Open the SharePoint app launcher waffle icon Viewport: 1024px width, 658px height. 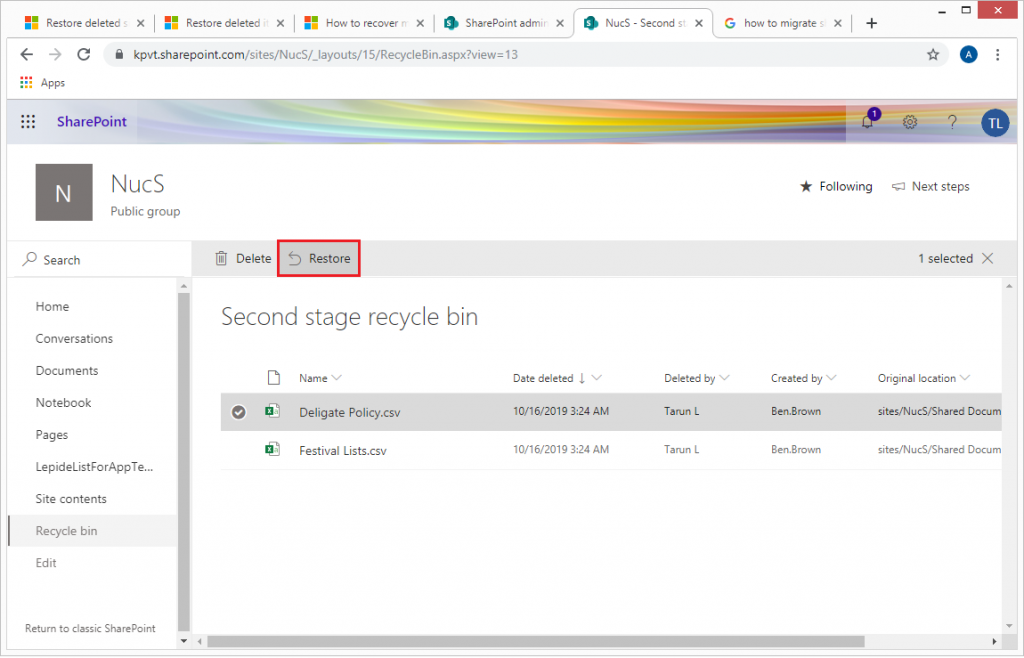point(28,121)
